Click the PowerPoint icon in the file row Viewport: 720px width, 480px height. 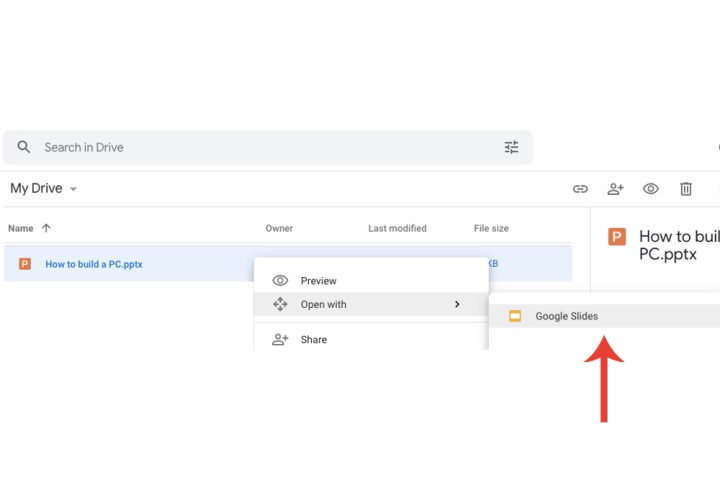[x=25, y=264]
